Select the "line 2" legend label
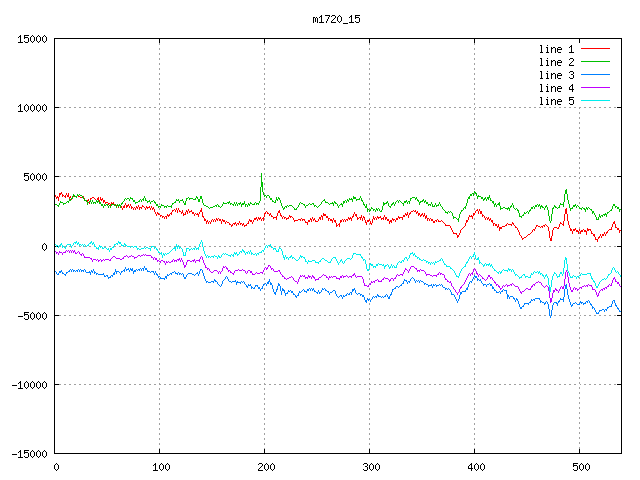This screenshot has height=480, width=640. point(556,62)
